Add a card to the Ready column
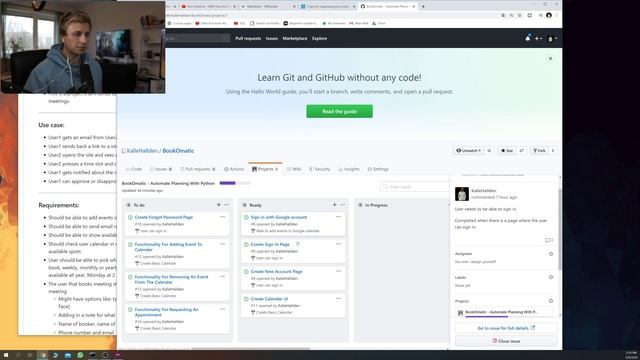640x360 pixels. pyautogui.click(x=334, y=205)
